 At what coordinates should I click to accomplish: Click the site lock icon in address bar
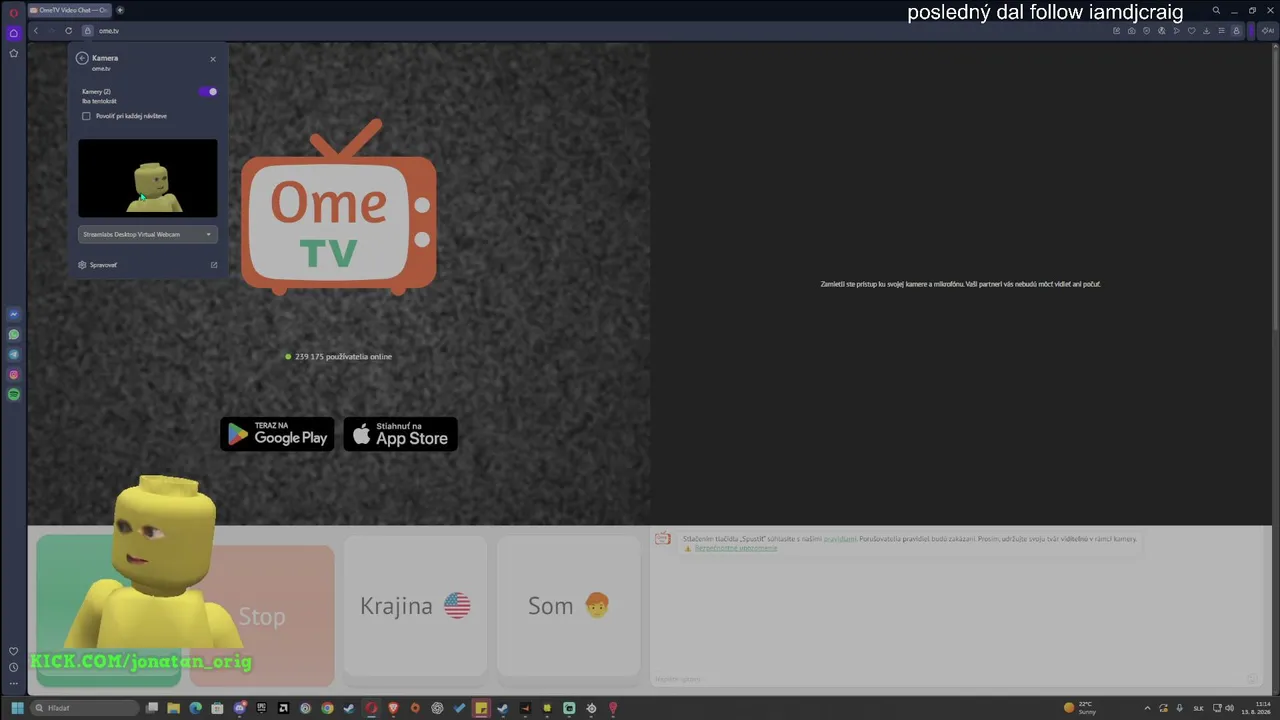point(88,31)
